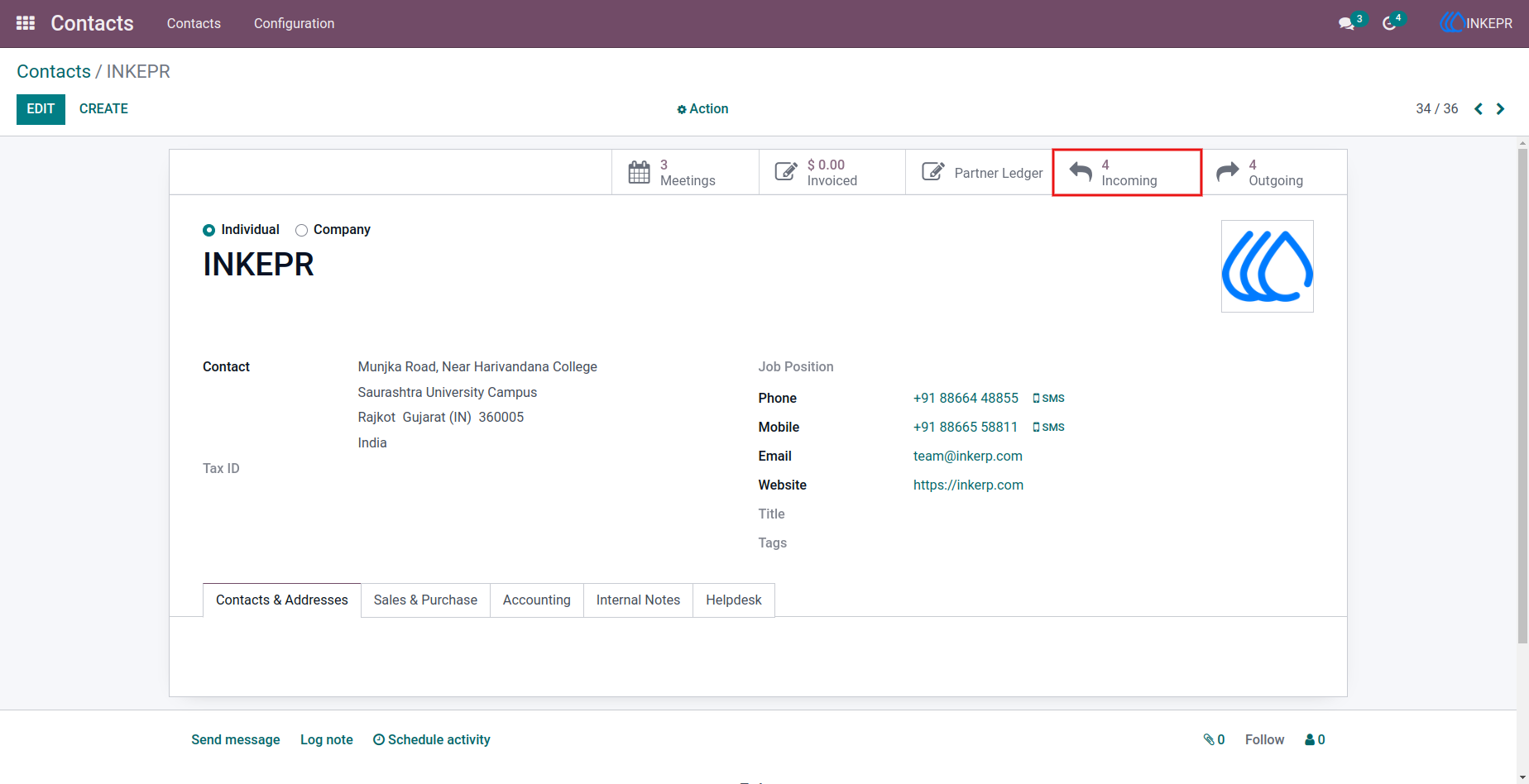The width and height of the screenshot is (1529, 784).
Task: Open the https://inkerp.com website link
Action: 968,485
